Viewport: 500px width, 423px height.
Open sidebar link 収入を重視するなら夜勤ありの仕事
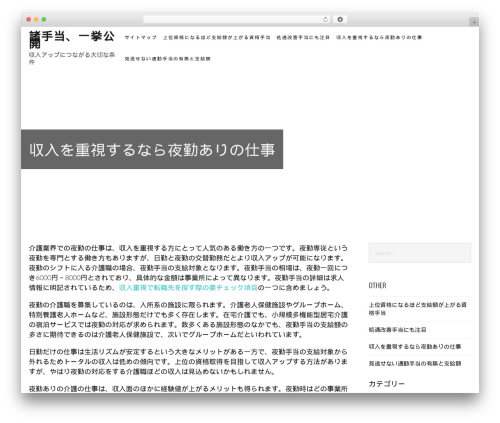(415, 346)
